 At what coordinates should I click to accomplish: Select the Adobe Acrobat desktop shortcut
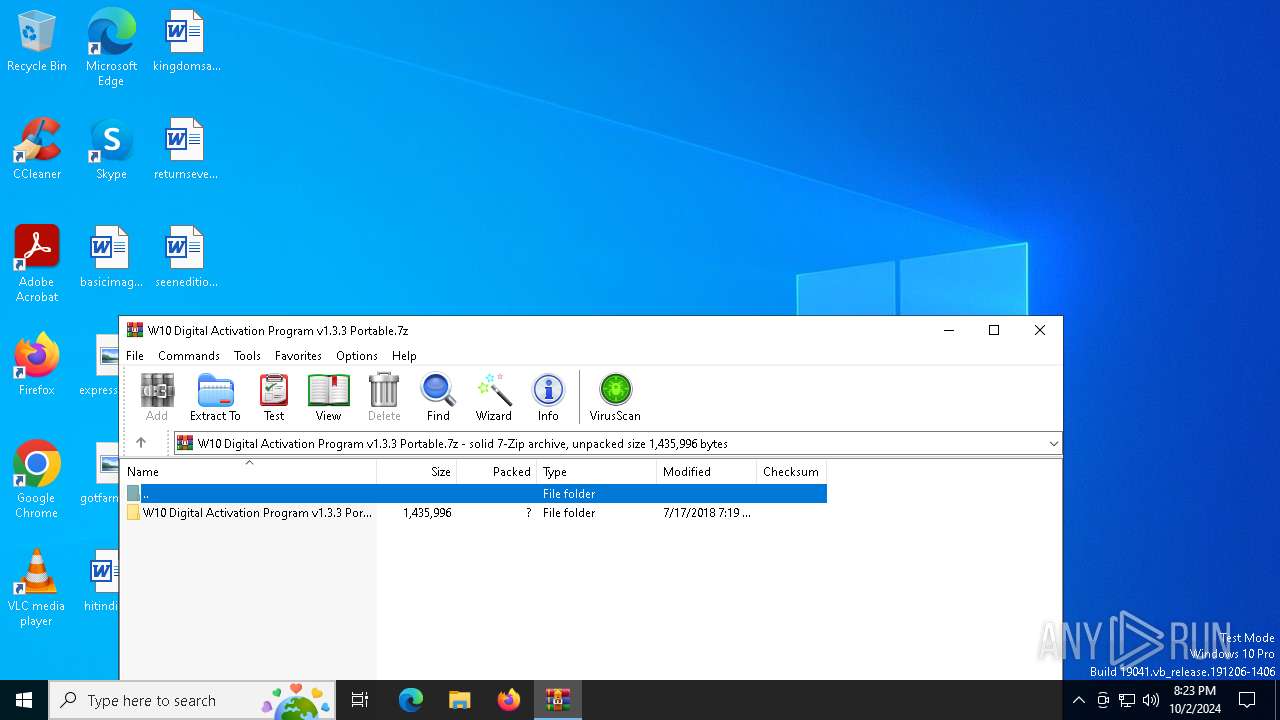tap(37, 264)
